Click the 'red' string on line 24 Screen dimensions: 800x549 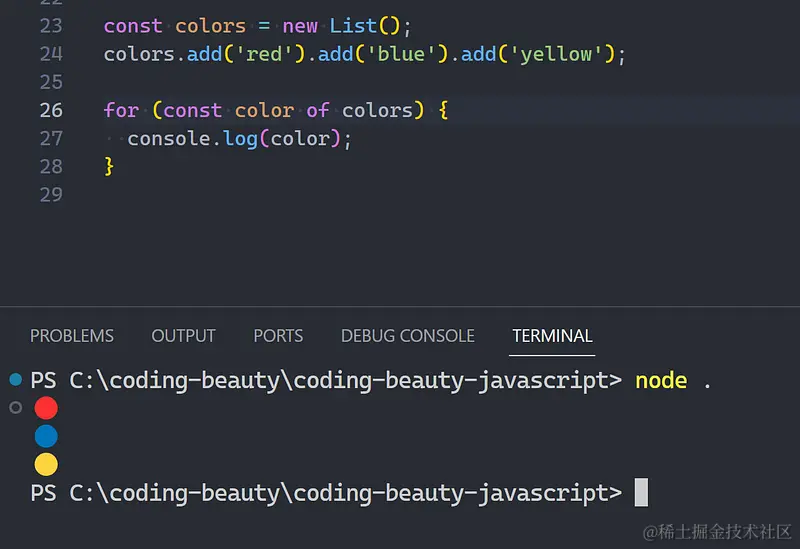pos(264,54)
